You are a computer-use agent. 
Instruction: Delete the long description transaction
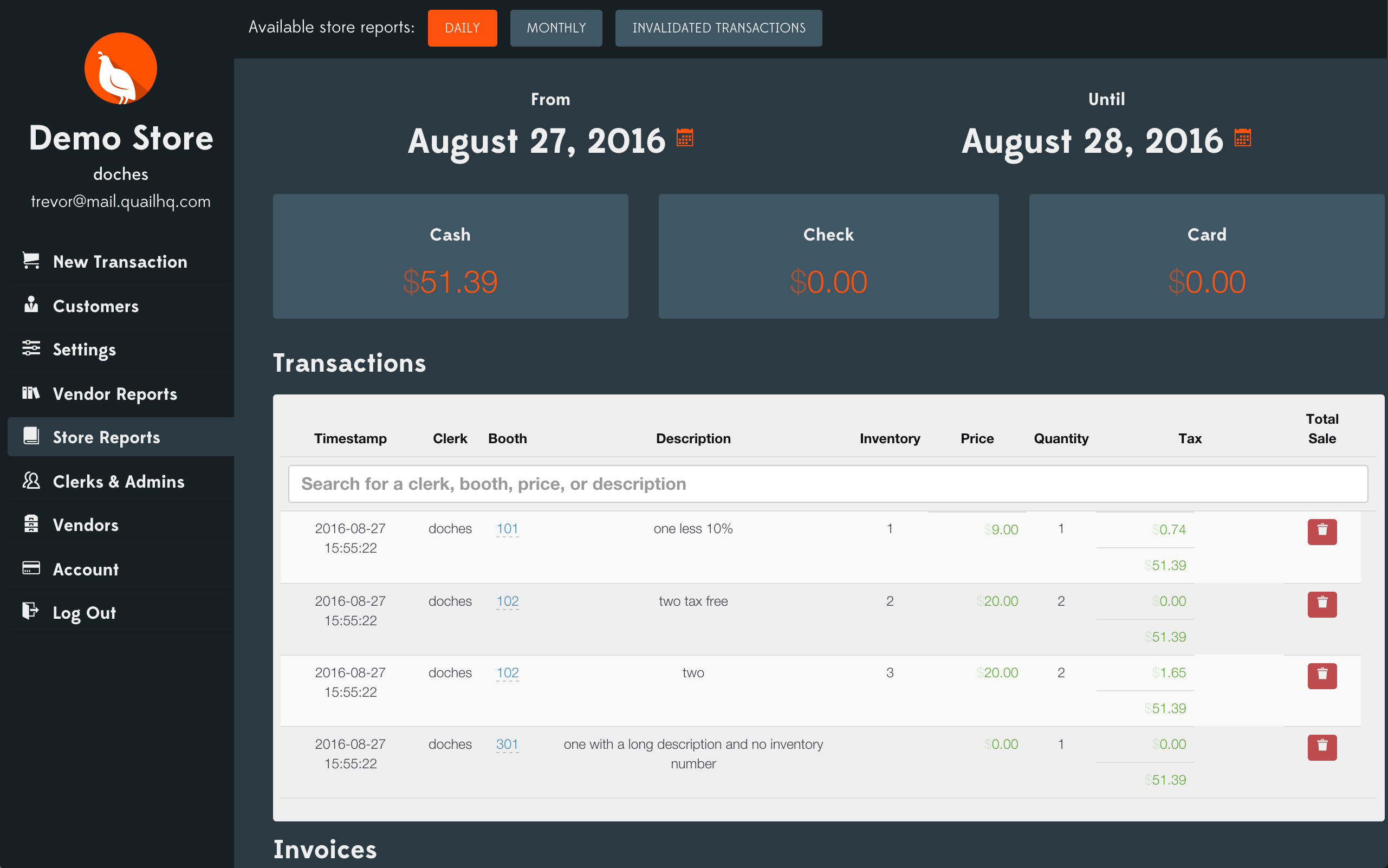pyautogui.click(x=1321, y=747)
